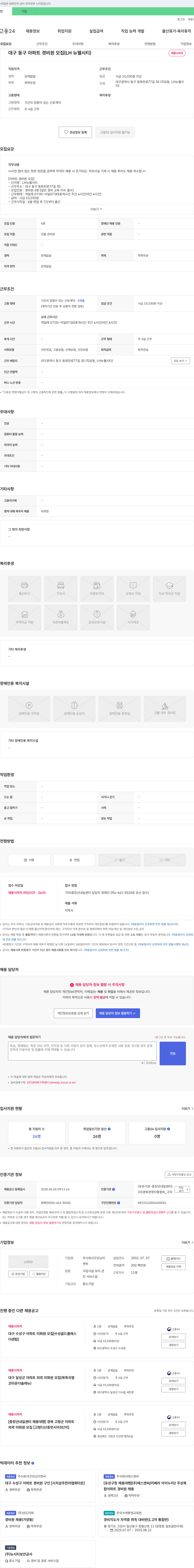Select the 자녀 학자금 지원 icon

click(x=169, y=589)
